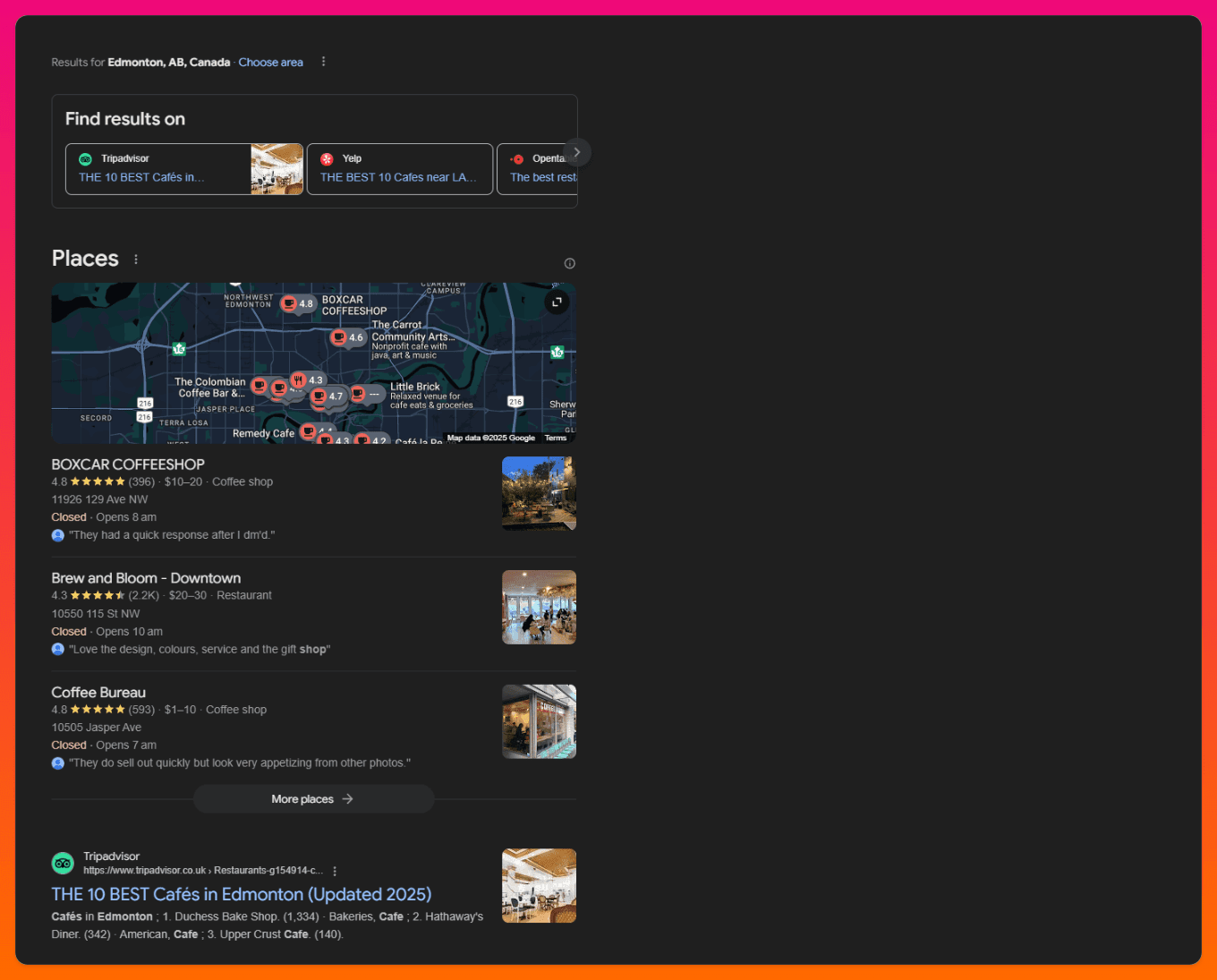
Task: Click The Colombian Coffee Bar map label
Action: pyautogui.click(x=210, y=388)
